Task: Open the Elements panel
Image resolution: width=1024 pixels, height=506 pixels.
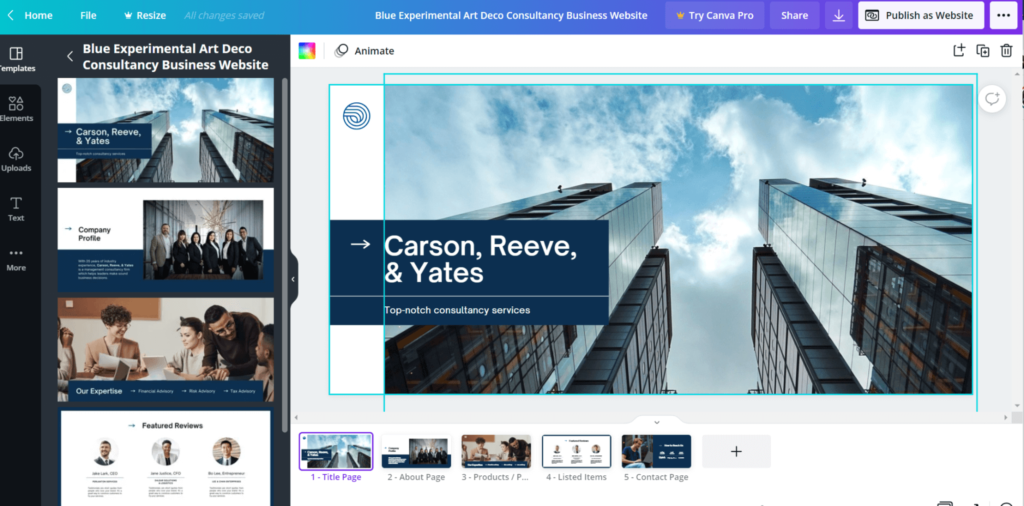Action: click(x=16, y=108)
